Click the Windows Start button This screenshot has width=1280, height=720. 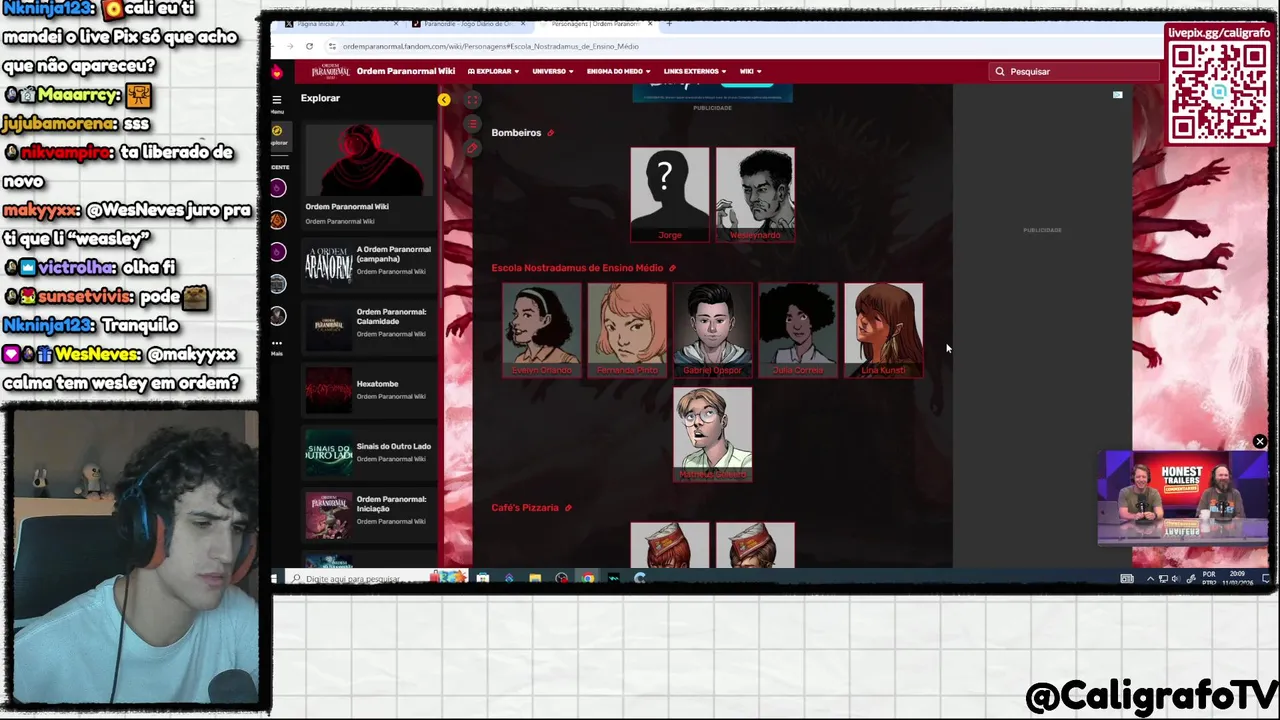275,578
